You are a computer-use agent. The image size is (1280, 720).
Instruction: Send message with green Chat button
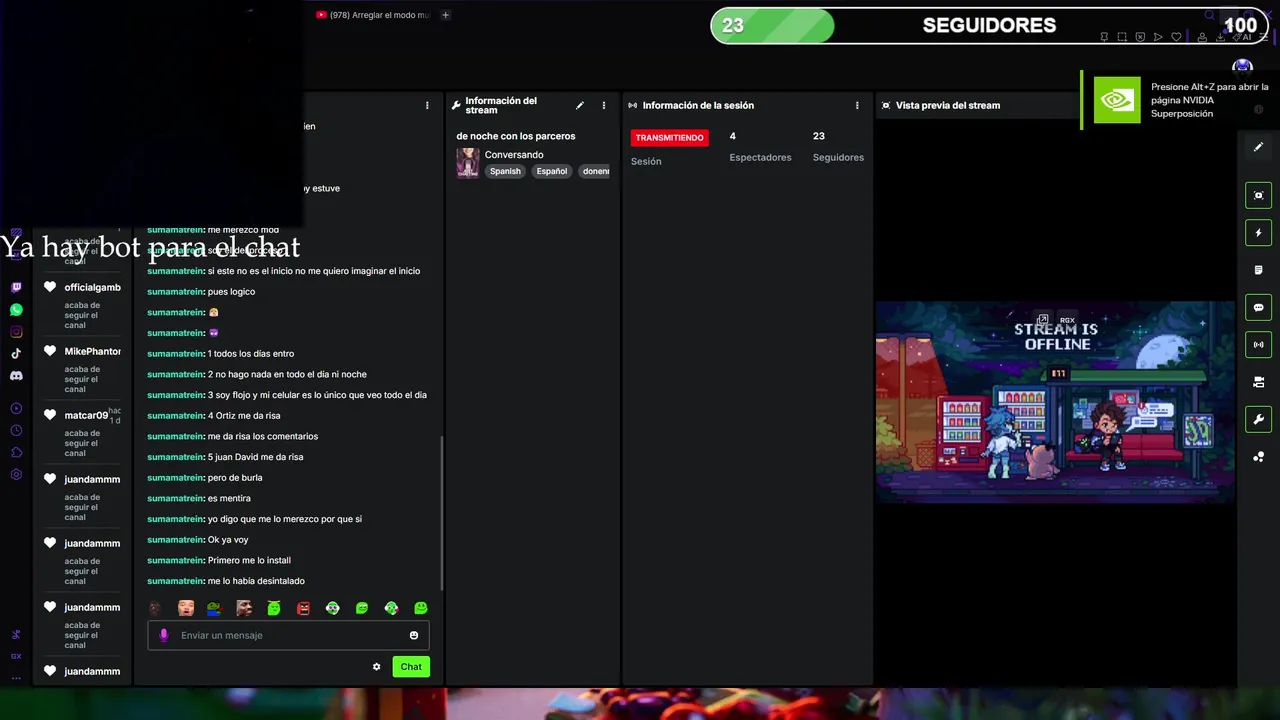[x=411, y=667]
